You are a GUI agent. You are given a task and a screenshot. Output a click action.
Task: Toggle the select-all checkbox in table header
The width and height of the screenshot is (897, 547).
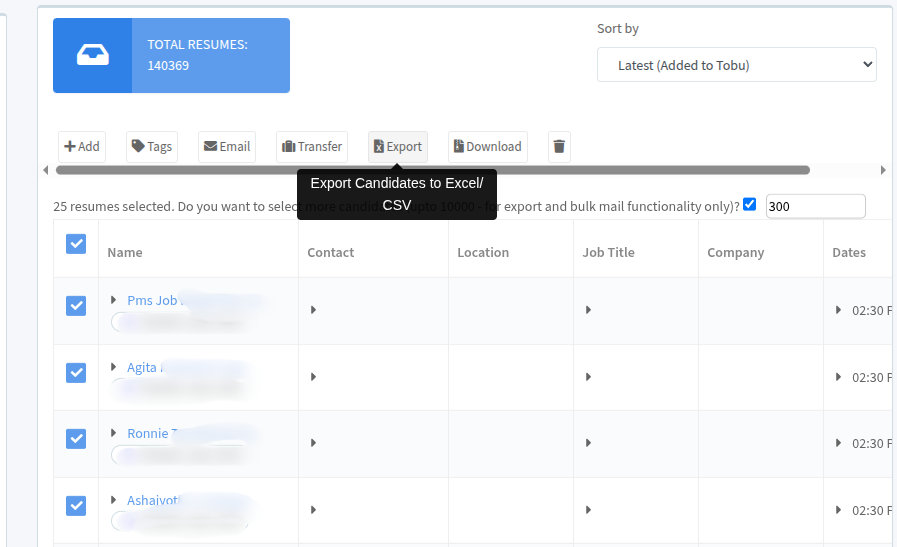pyautogui.click(x=76, y=244)
